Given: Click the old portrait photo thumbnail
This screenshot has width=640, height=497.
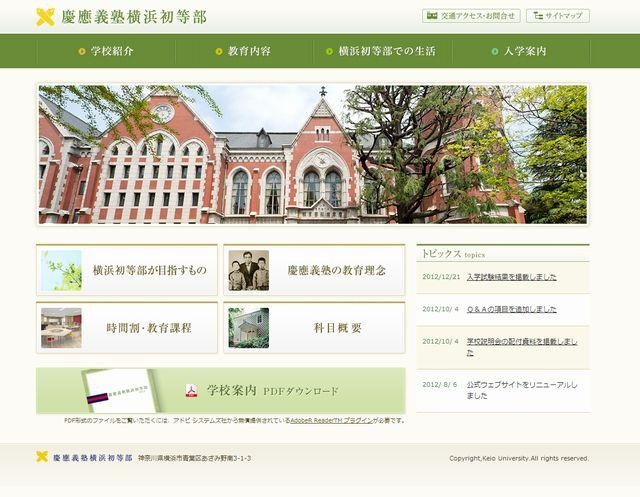Looking at the screenshot, I should click(x=249, y=271).
